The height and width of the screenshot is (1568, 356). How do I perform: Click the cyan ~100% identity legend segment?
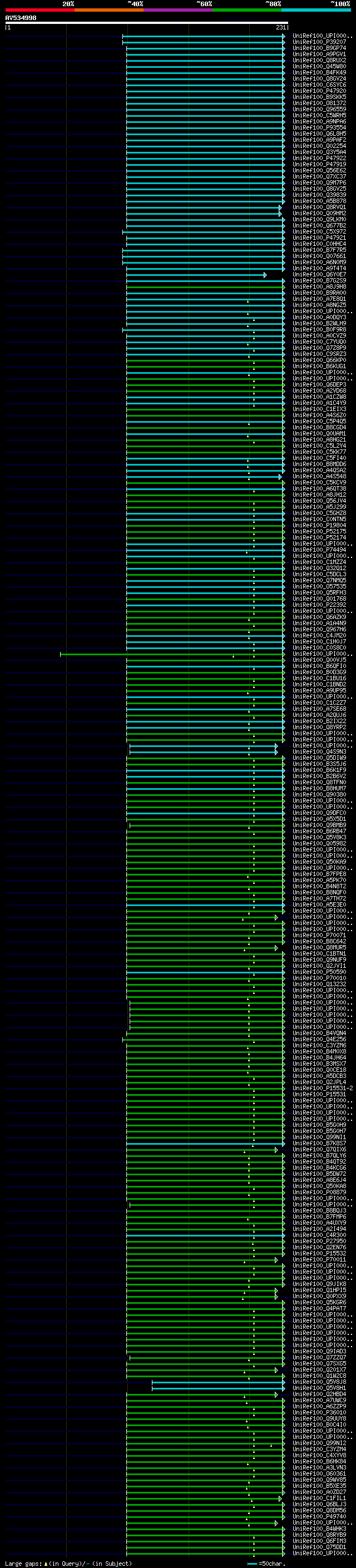coord(316,10)
